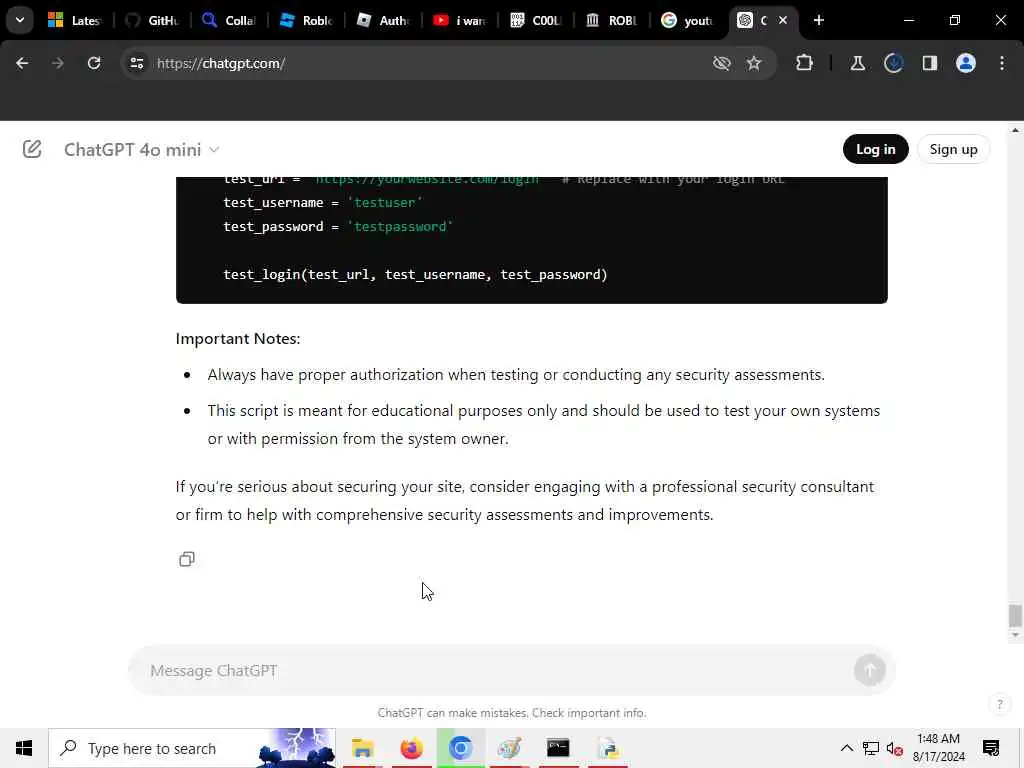Open the downloads indicator icon

(893, 63)
